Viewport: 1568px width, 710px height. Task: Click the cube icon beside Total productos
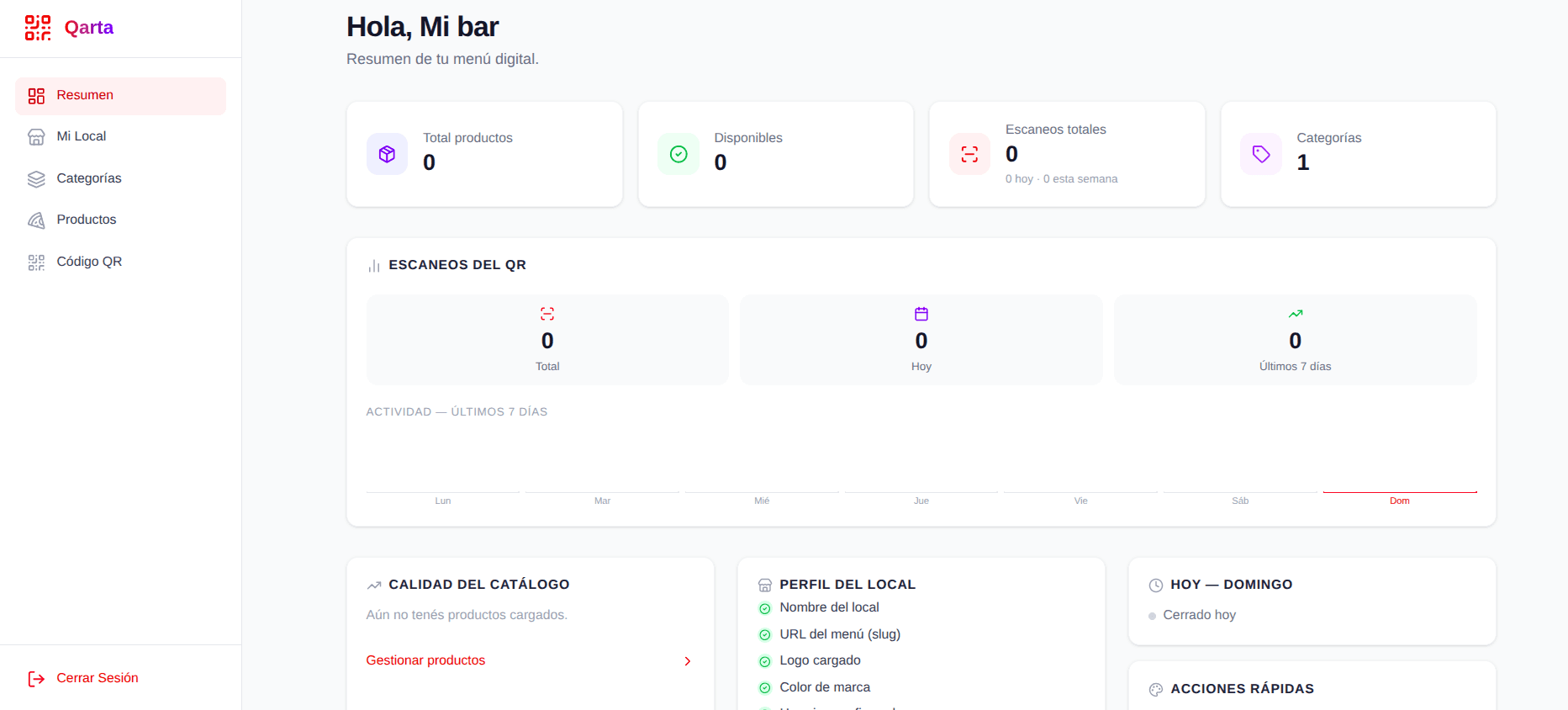click(x=387, y=154)
